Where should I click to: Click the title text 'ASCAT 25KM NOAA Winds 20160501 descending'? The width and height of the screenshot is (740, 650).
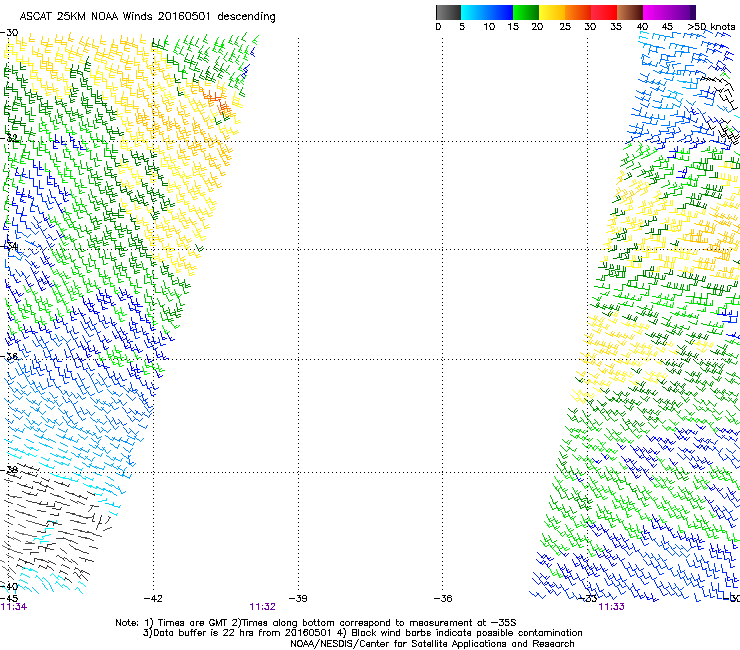(148, 17)
